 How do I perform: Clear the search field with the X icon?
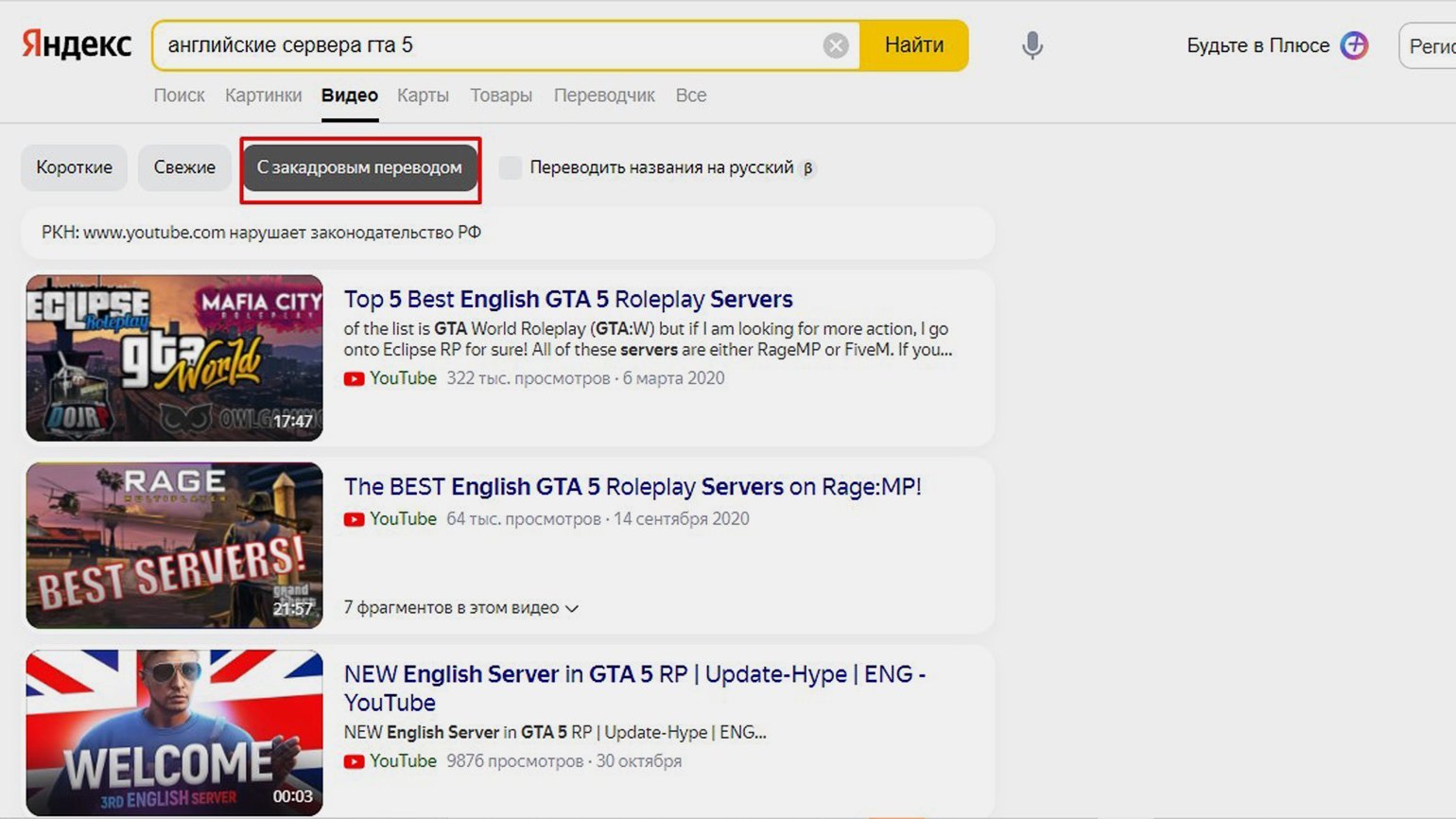(x=836, y=45)
